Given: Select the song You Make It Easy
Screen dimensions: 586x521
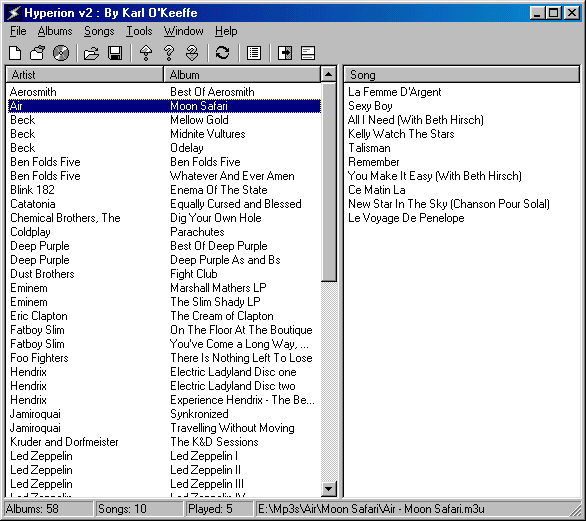Looking at the screenshot, I should [x=435, y=176].
